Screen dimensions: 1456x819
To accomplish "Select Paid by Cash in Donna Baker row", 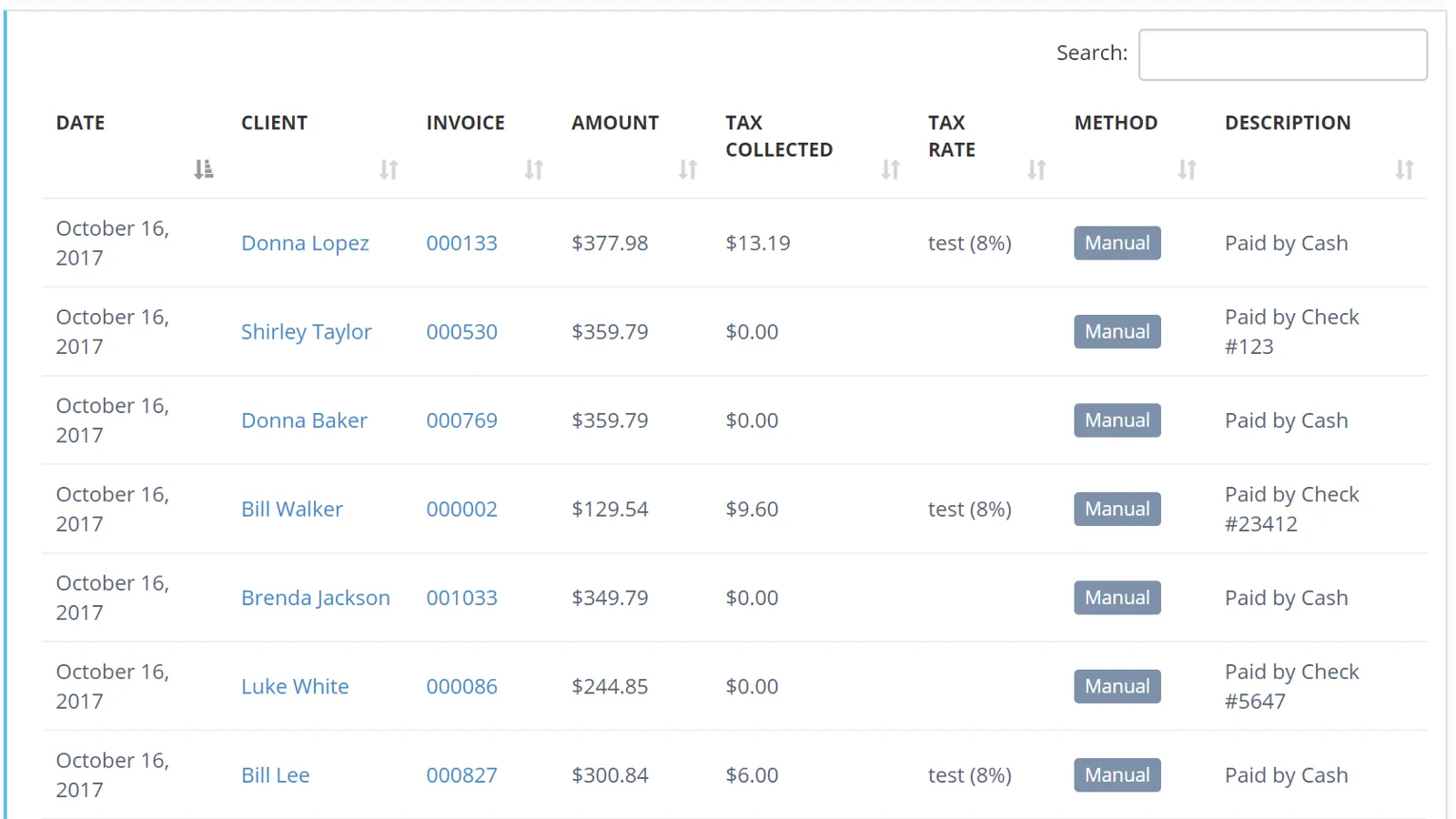I will click(x=1287, y=420).
